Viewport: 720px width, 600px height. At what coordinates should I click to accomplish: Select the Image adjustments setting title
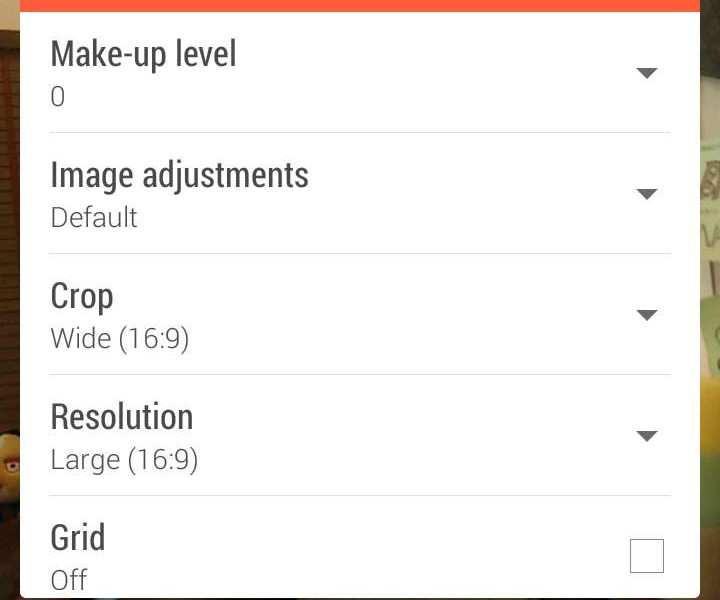(179, 175)
